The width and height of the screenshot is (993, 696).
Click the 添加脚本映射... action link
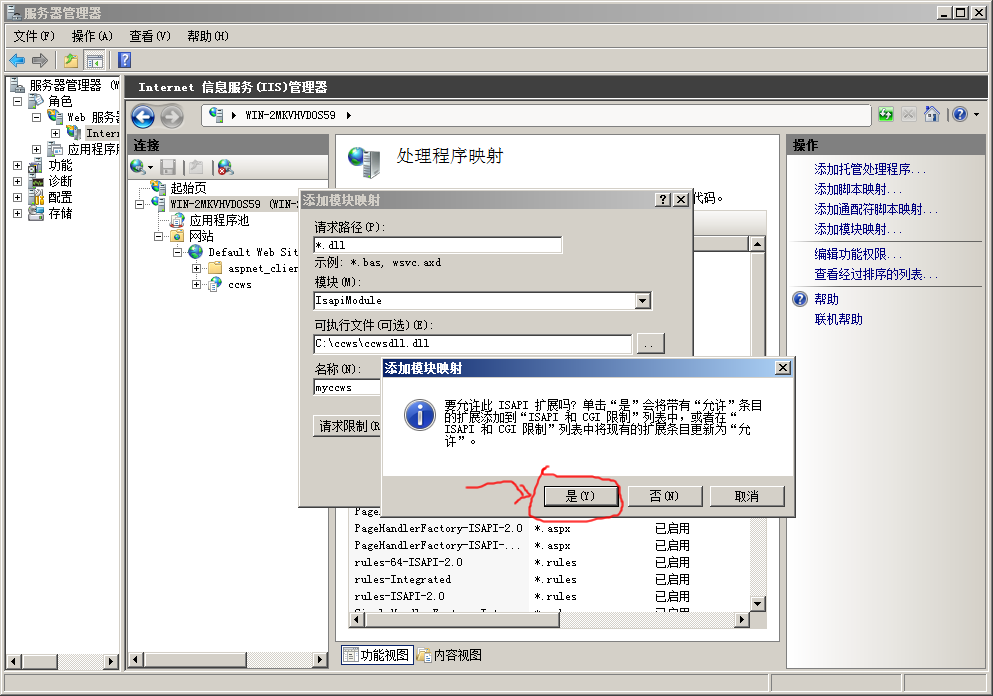(858, 190)
